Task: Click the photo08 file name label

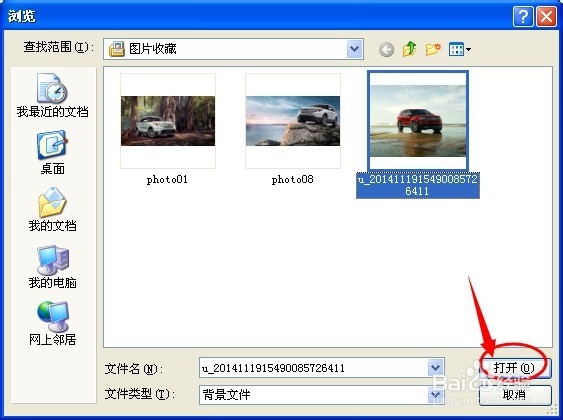Action: [x=292, y=179]
